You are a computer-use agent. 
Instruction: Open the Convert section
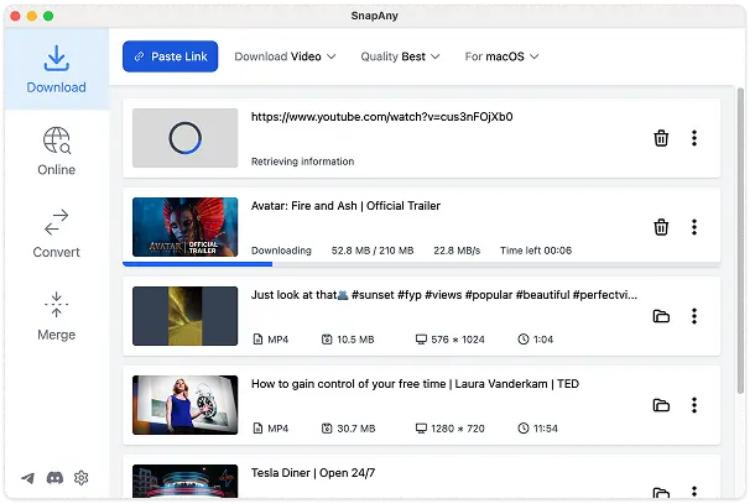coord(56,234)
